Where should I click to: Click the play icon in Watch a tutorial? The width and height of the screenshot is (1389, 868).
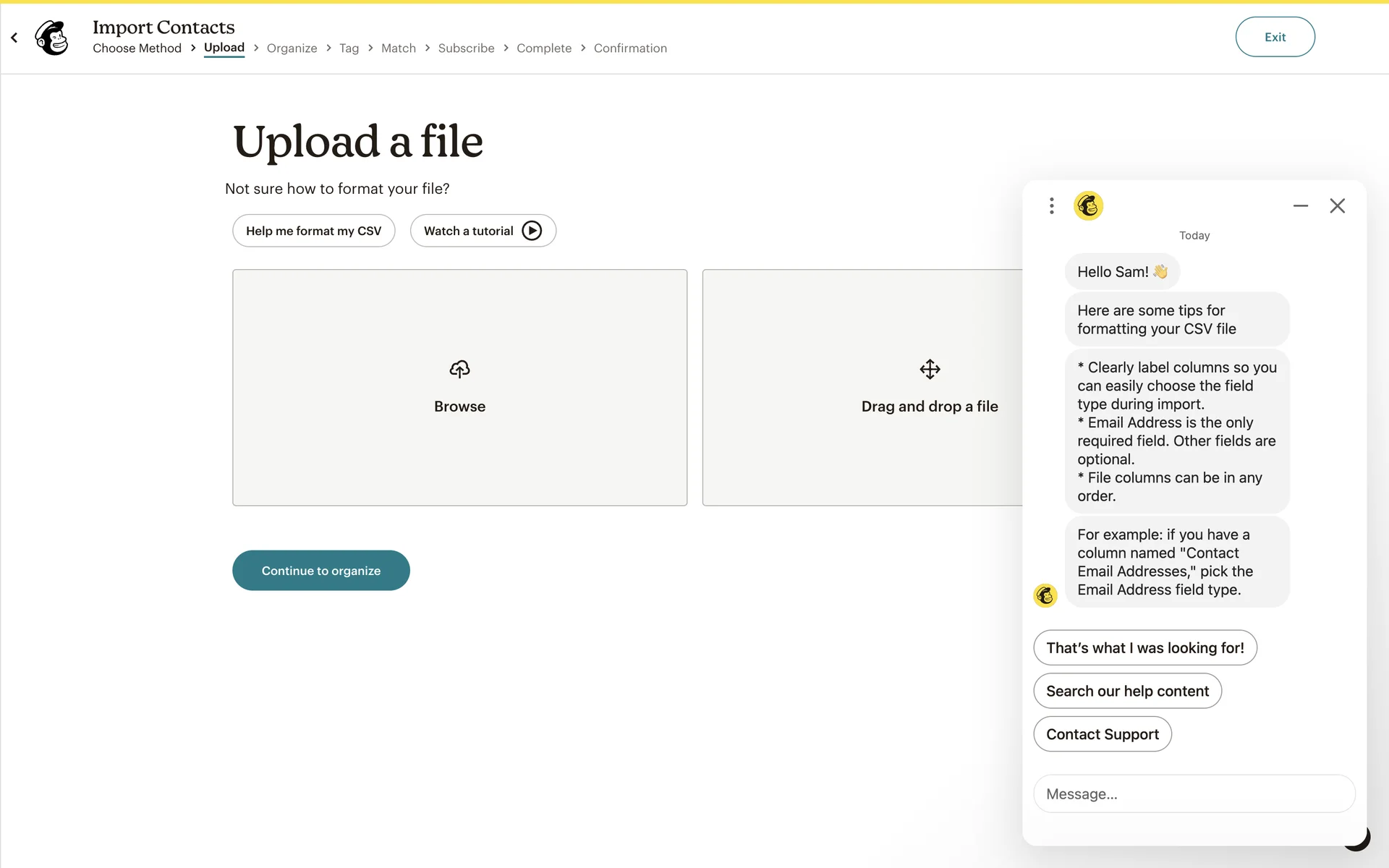(532, 231)
